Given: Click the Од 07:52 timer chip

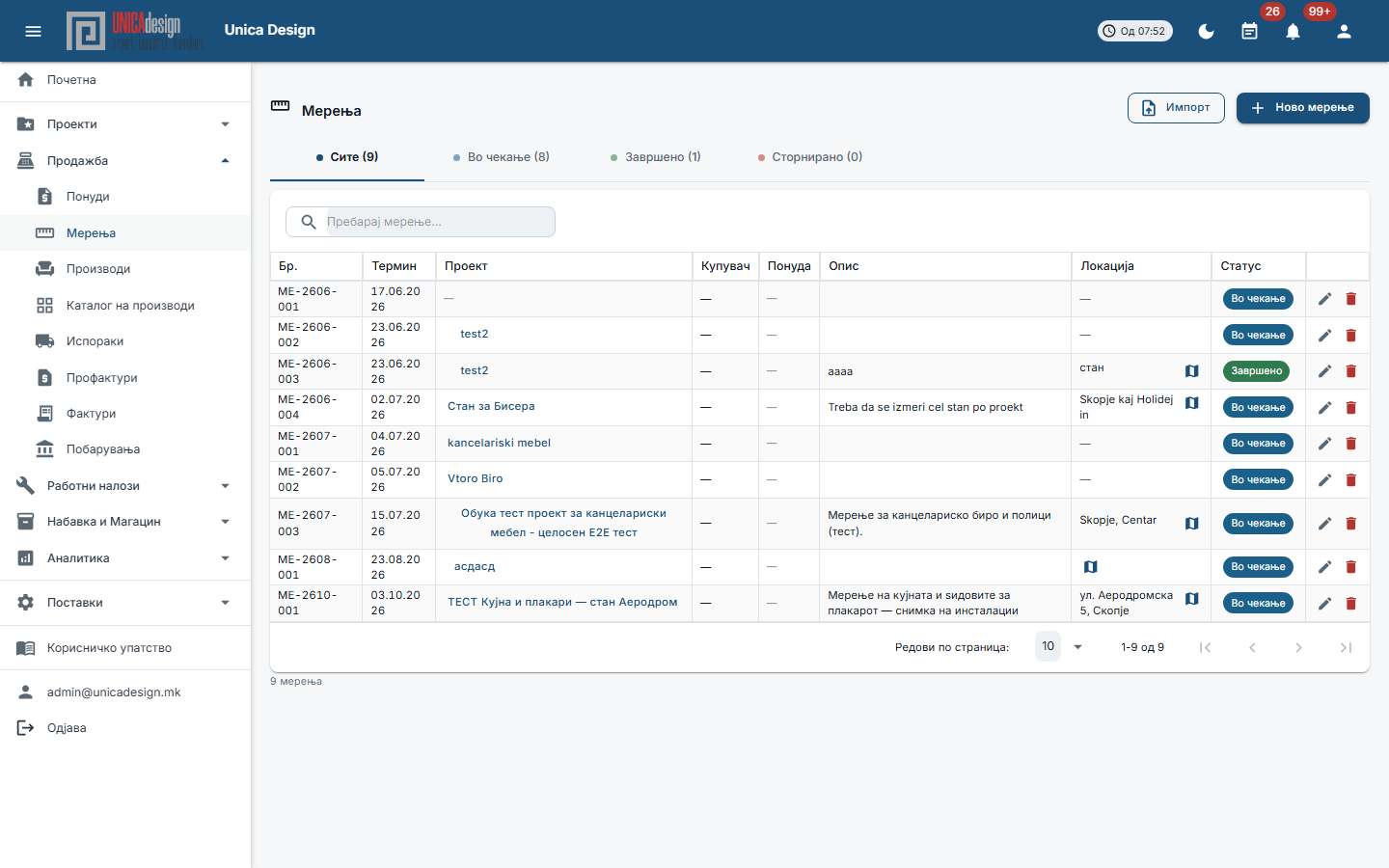Looking at the screenshot, I should coord(1135,31).
